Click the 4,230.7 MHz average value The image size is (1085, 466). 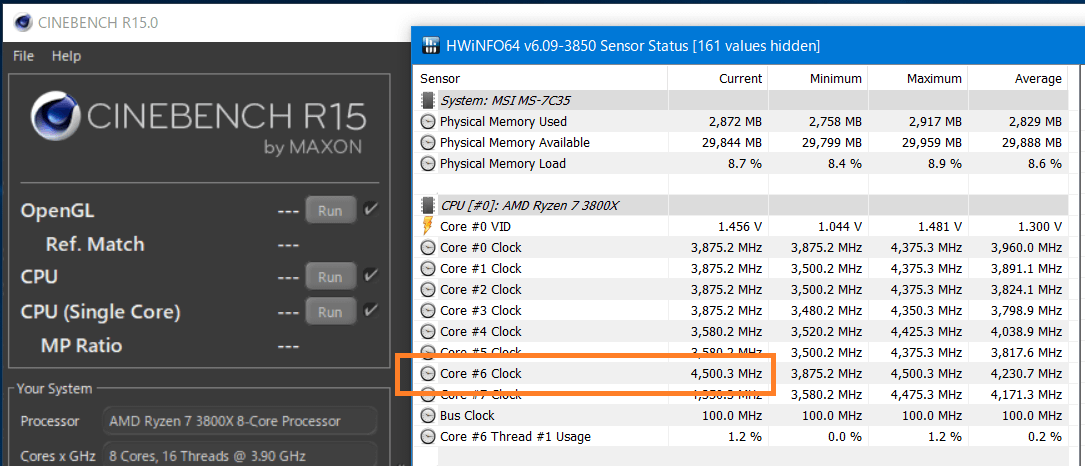1027,374
